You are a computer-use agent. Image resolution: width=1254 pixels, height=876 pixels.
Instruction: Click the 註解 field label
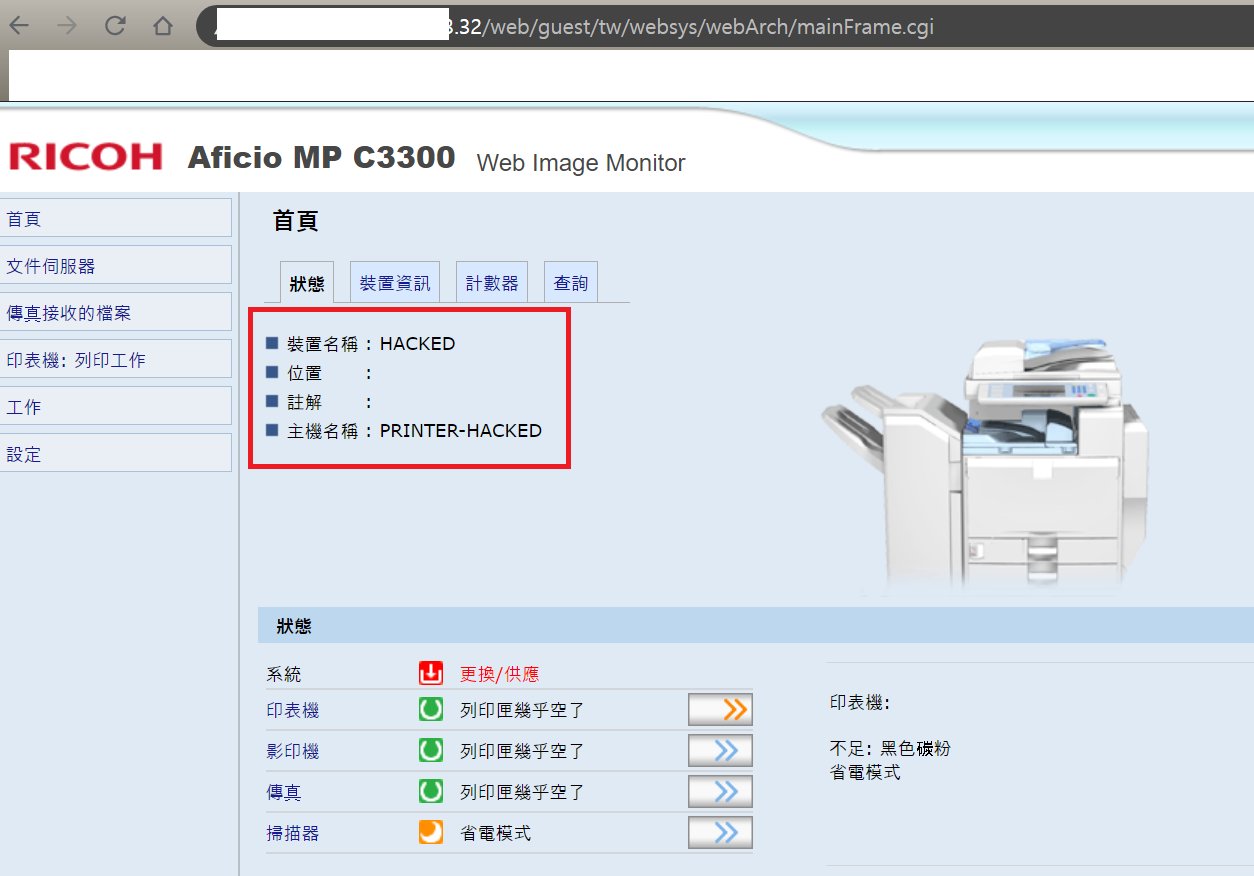click(305, 402)
